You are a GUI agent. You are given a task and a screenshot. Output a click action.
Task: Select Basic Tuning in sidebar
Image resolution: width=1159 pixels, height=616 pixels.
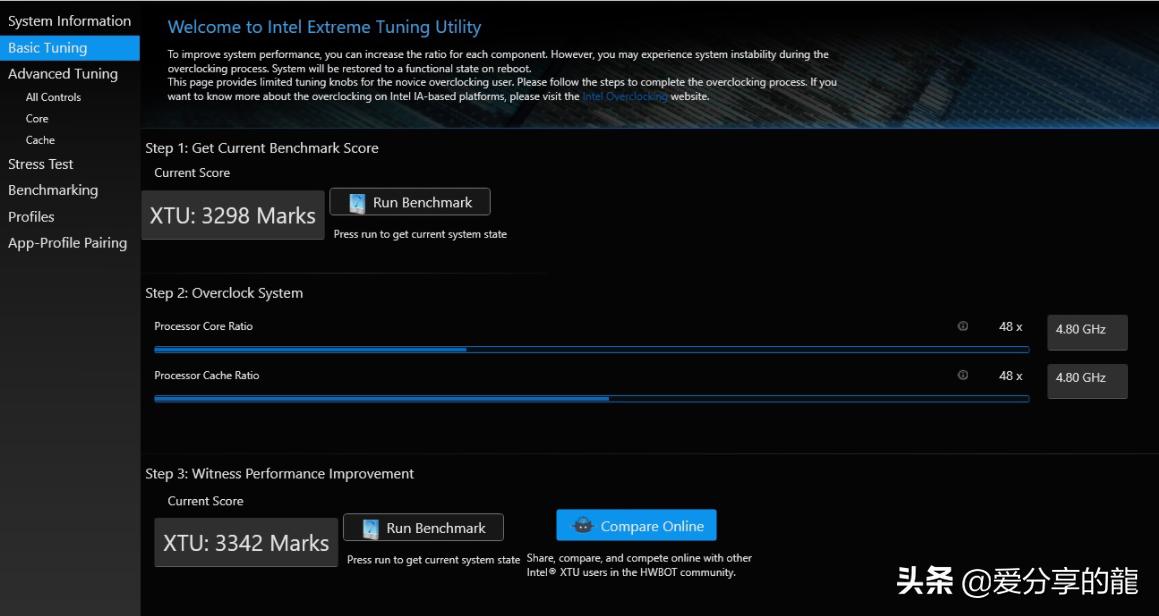48,47
